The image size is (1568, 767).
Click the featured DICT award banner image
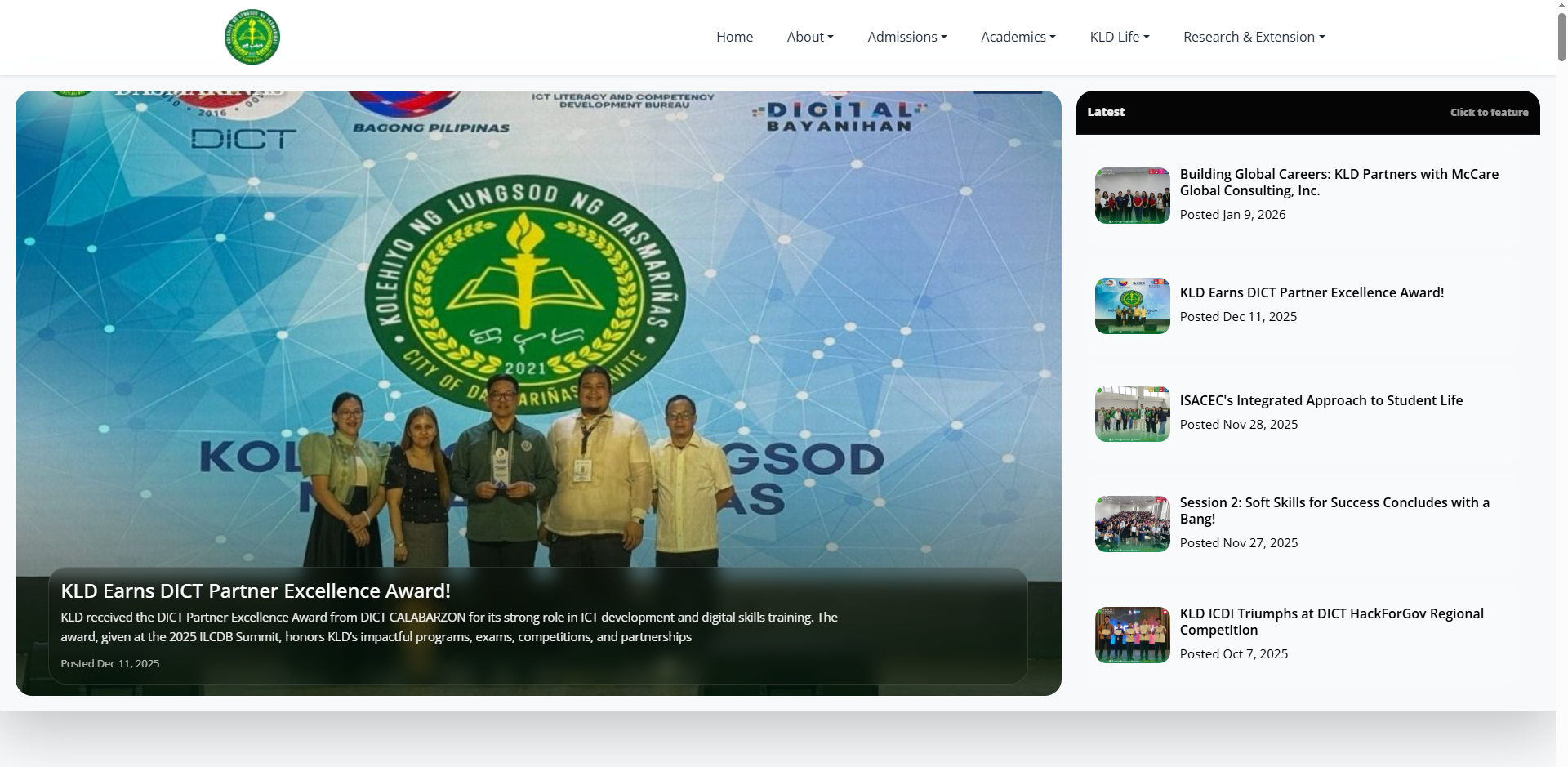tap(538, 327)
